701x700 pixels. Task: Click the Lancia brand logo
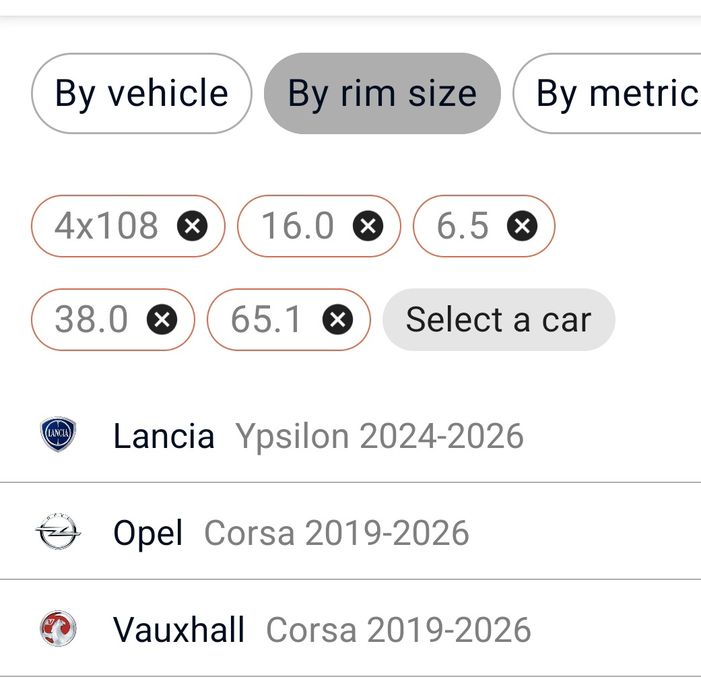pyautogui.click(x=58, y=434)
